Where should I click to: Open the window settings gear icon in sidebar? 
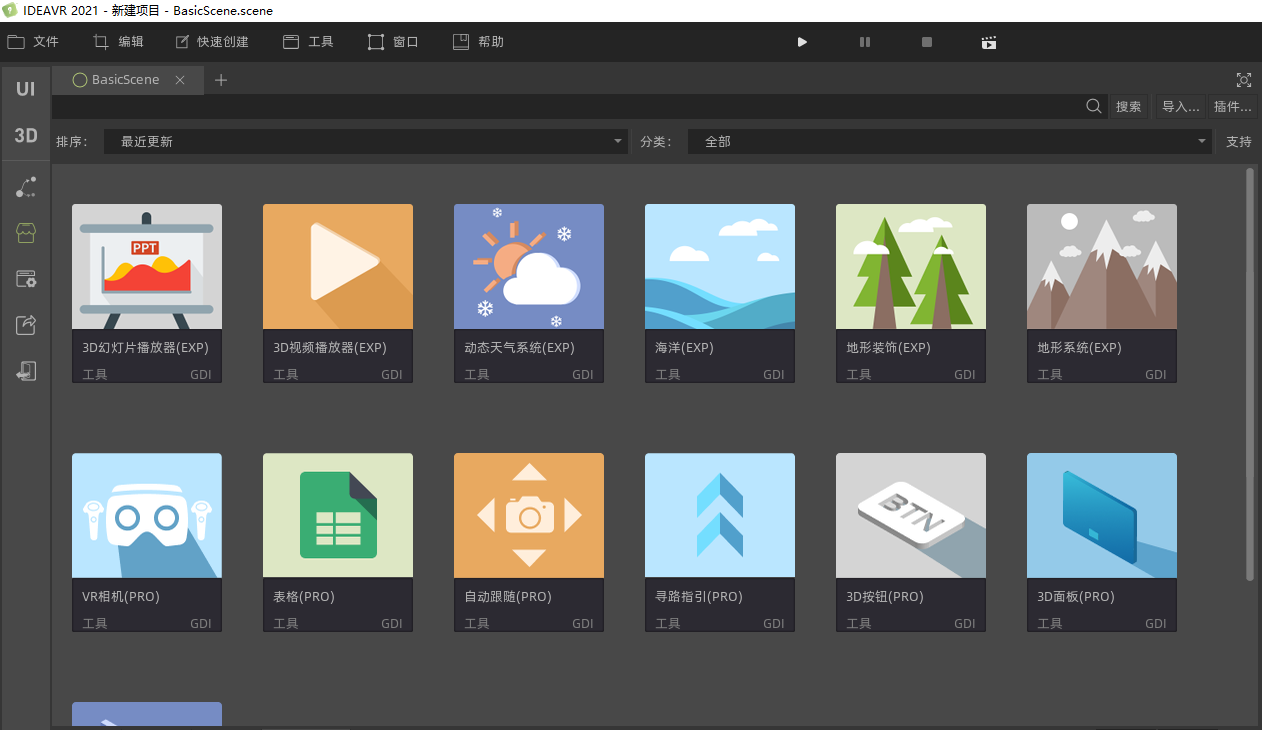26,279
